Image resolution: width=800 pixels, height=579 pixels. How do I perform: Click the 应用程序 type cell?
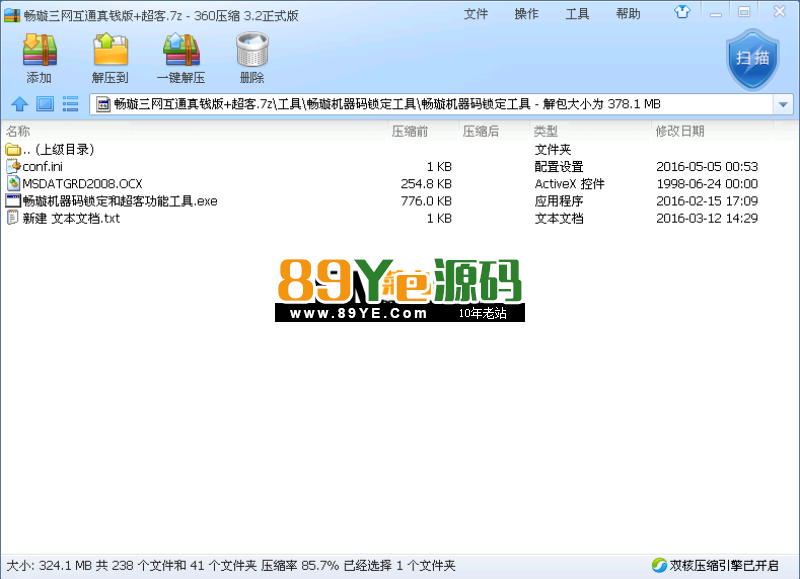click(559, 201)
